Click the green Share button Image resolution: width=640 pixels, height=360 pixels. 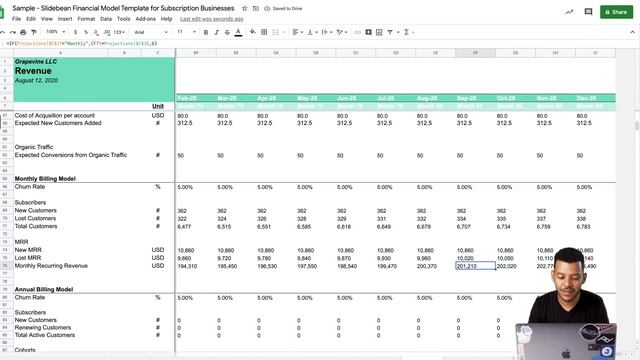[x=616, y=12]
